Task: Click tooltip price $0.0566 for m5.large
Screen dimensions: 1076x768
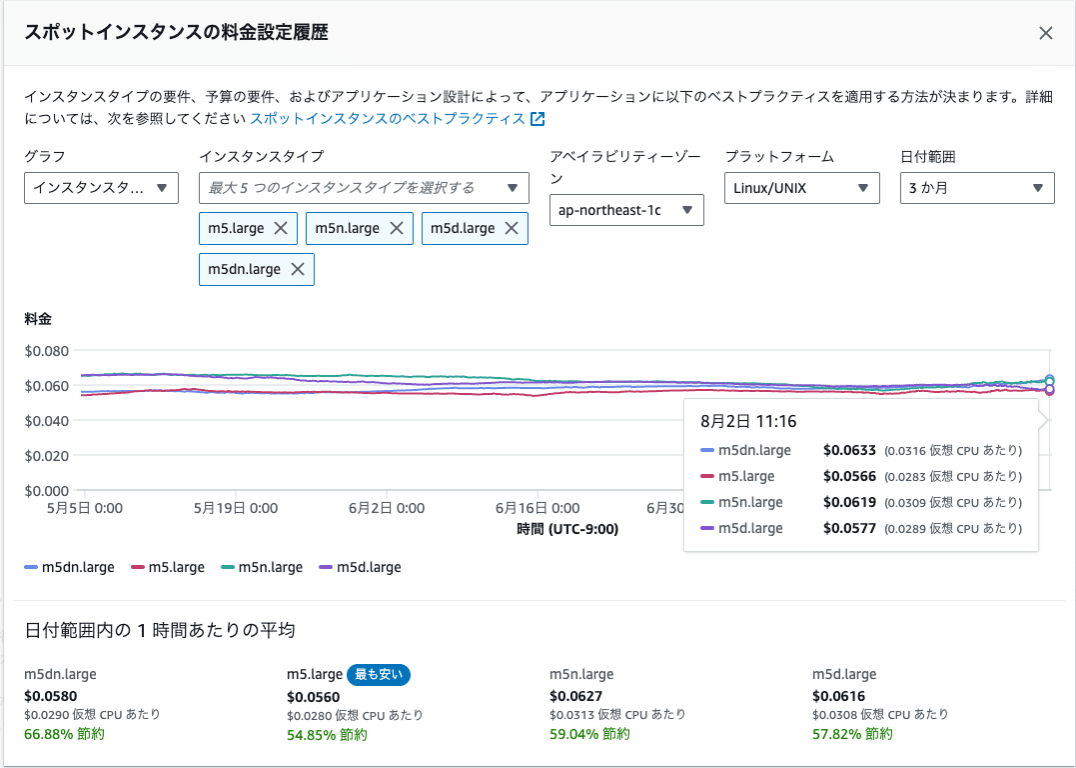Action: [850, 476]
